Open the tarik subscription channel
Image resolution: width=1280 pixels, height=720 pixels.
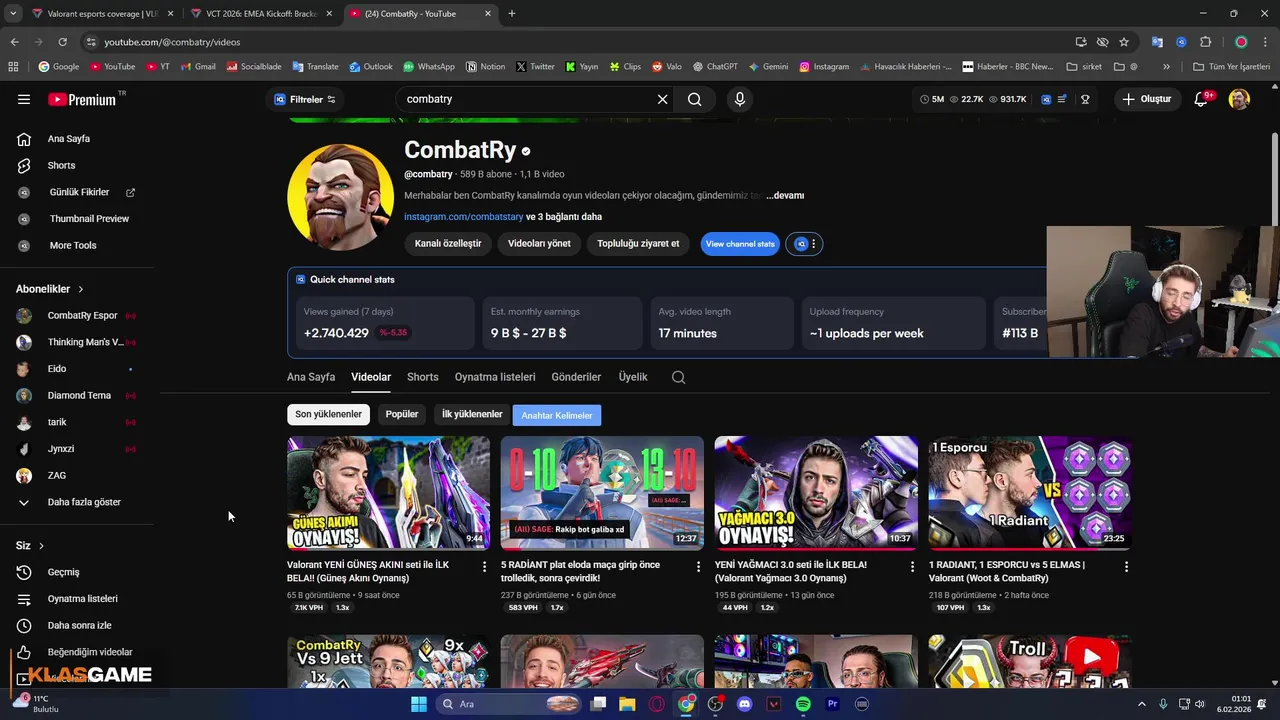57,422
